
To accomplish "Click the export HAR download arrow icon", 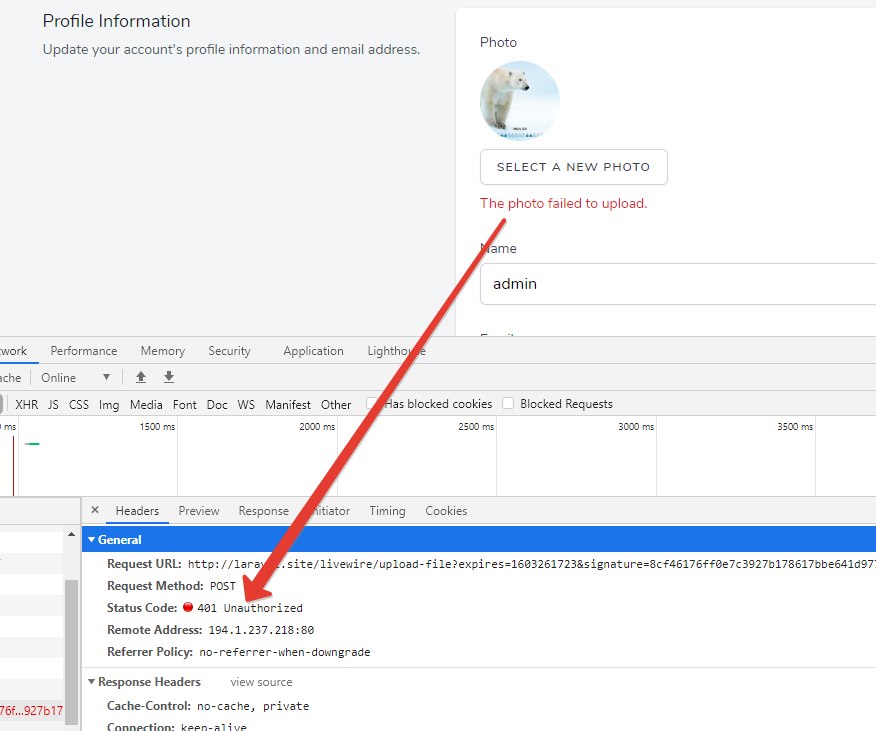I will click(x=169, y=377).
